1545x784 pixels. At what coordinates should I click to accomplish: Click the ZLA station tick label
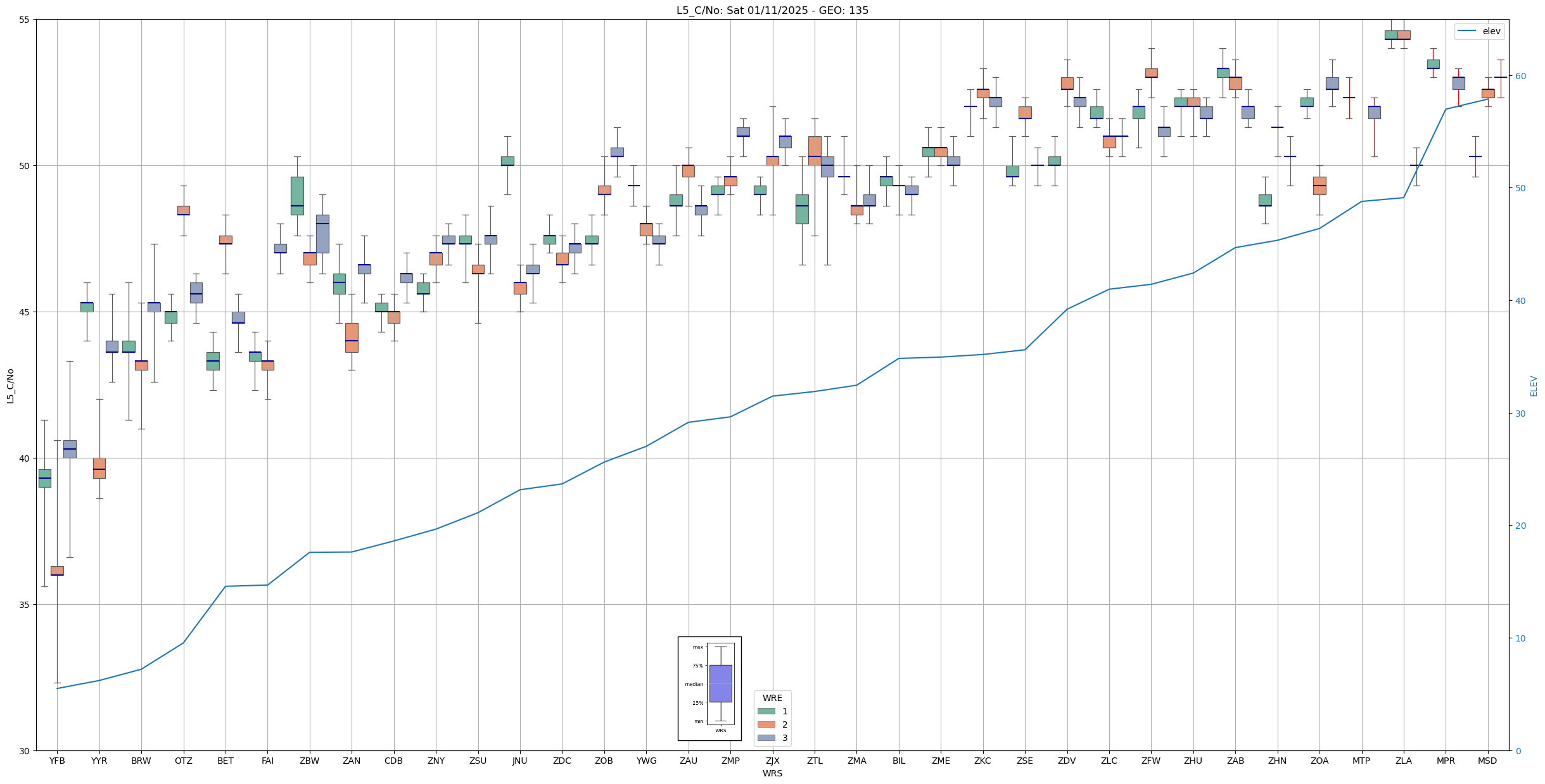tap(1403, 761)
